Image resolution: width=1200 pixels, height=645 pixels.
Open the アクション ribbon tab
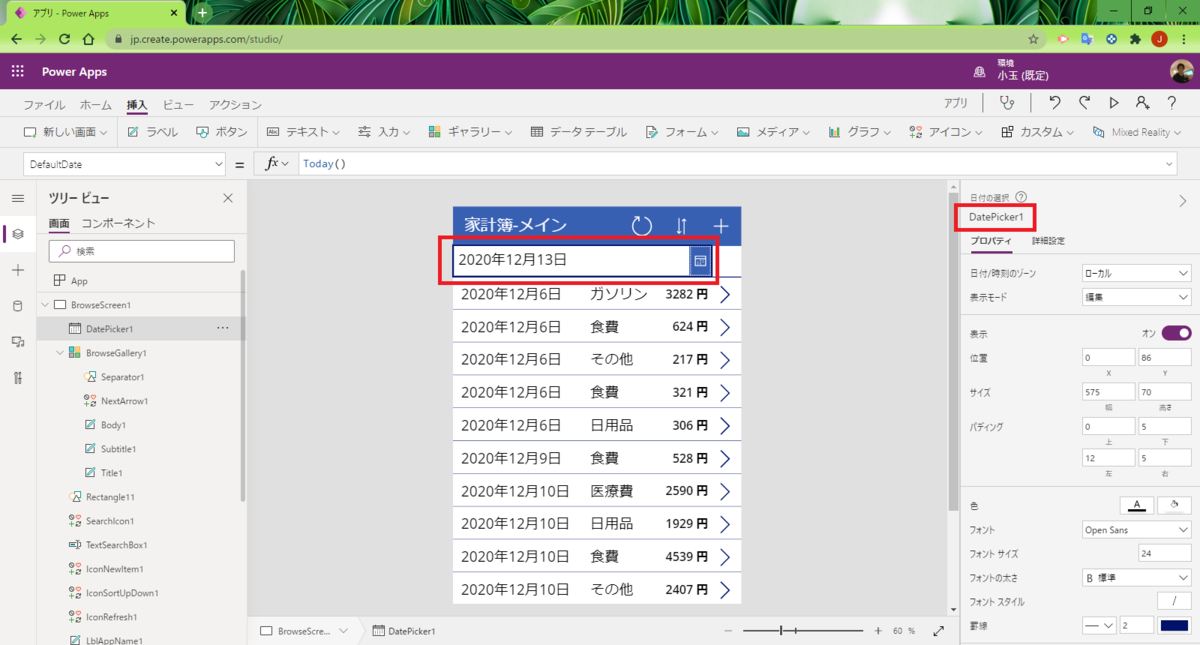tap(235, 105)
